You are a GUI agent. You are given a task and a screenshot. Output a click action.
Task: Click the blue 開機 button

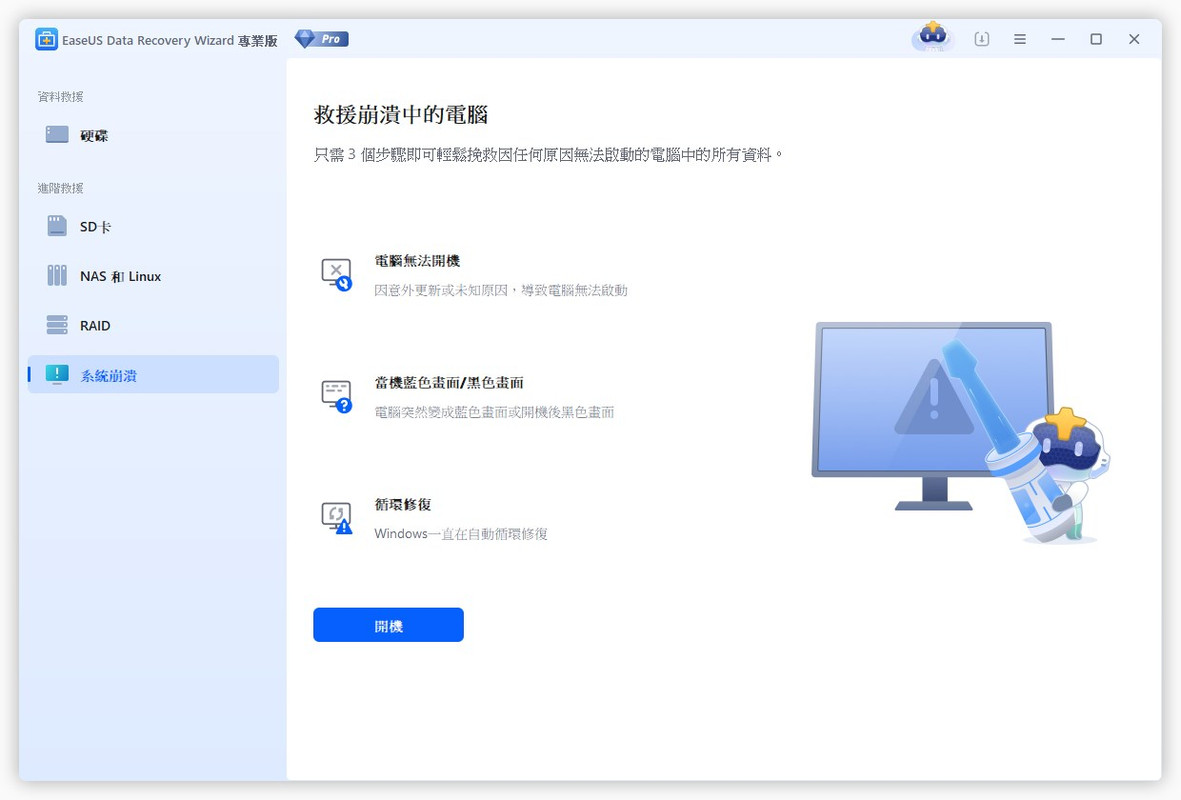389,625
